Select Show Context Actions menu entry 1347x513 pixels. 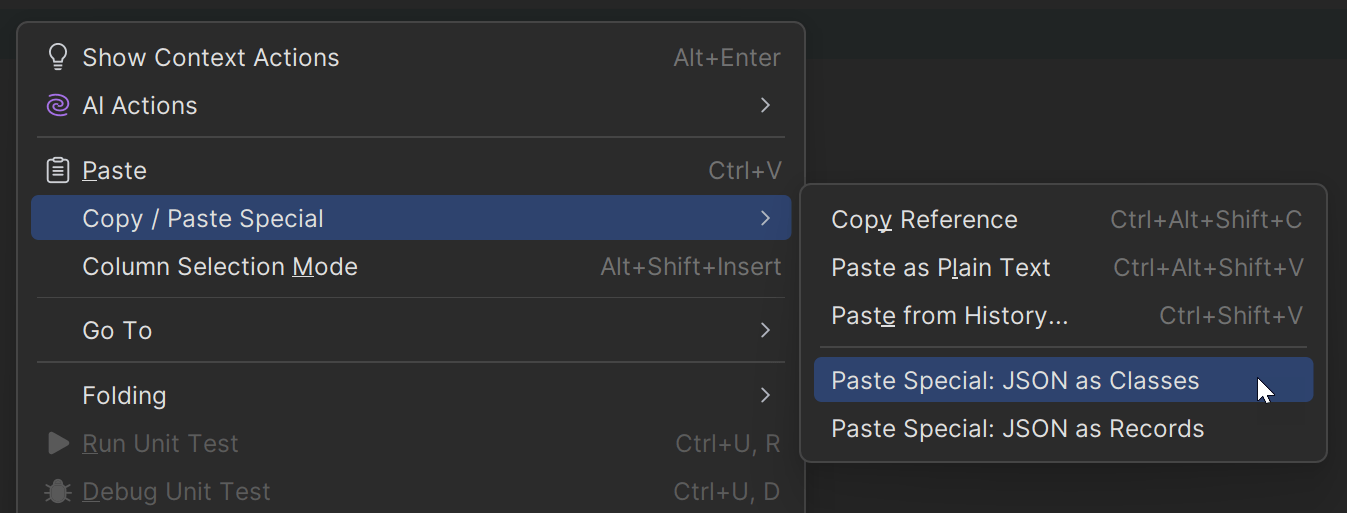211,58
